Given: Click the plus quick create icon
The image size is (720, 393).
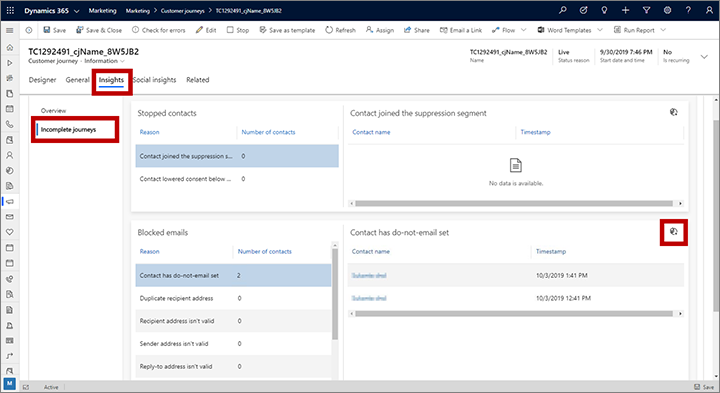Looking at the screenshot, I should pyautogui.click(x=625, y=10).
